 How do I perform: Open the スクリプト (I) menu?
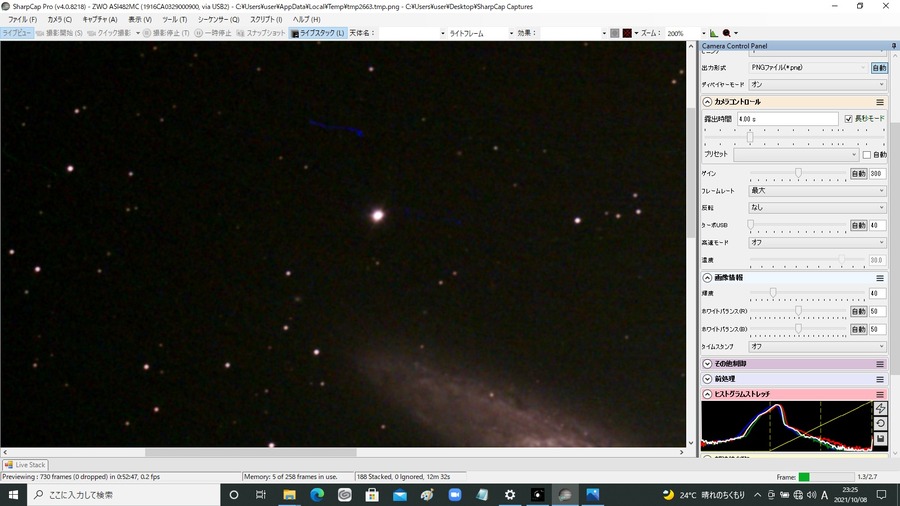(266, 20)
